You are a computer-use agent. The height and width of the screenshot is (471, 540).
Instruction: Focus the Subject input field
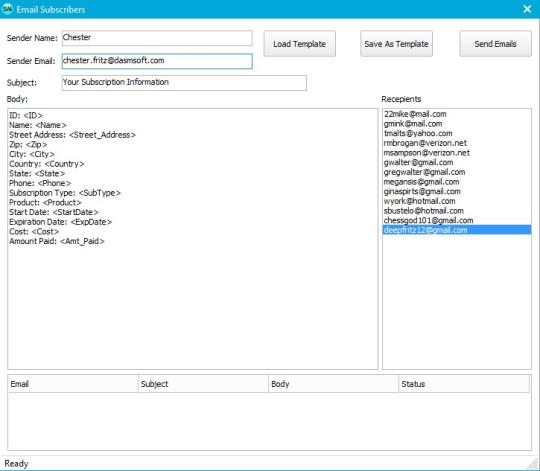pos(184,83)
